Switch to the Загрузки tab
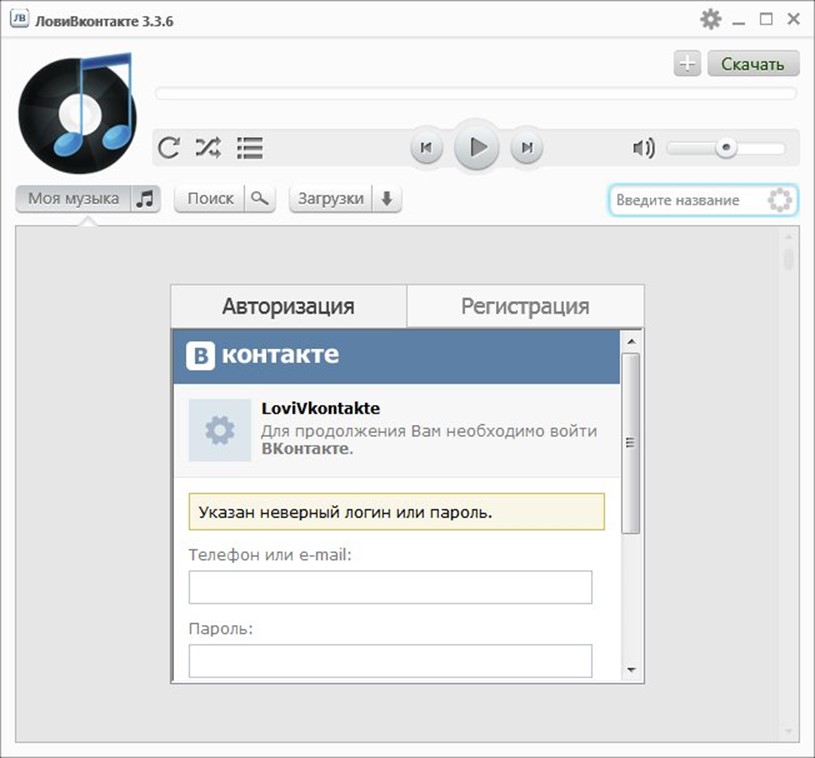This screenshot has height=758, width=815. pyautogui.click(x=345, y=199)
